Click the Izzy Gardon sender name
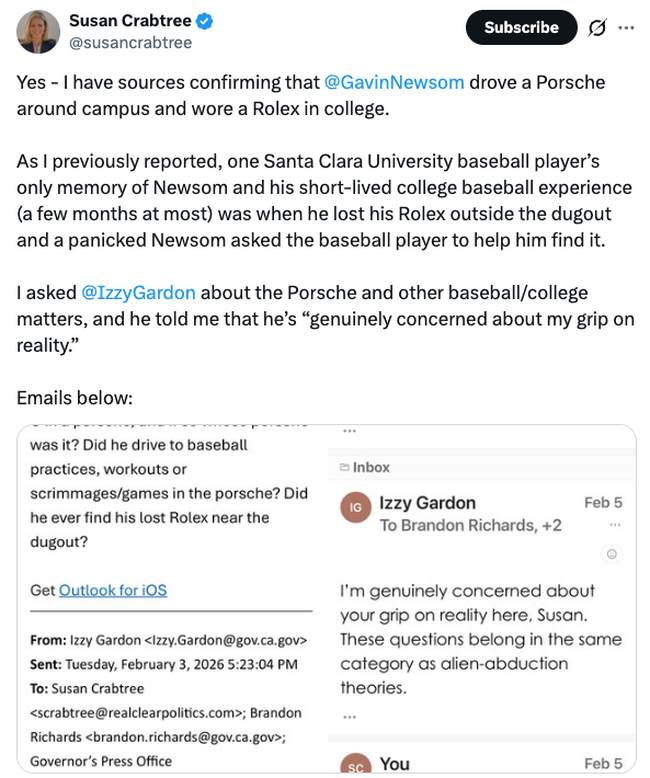Viewport: 650px width, 778px height. click(x=427, y=503)
